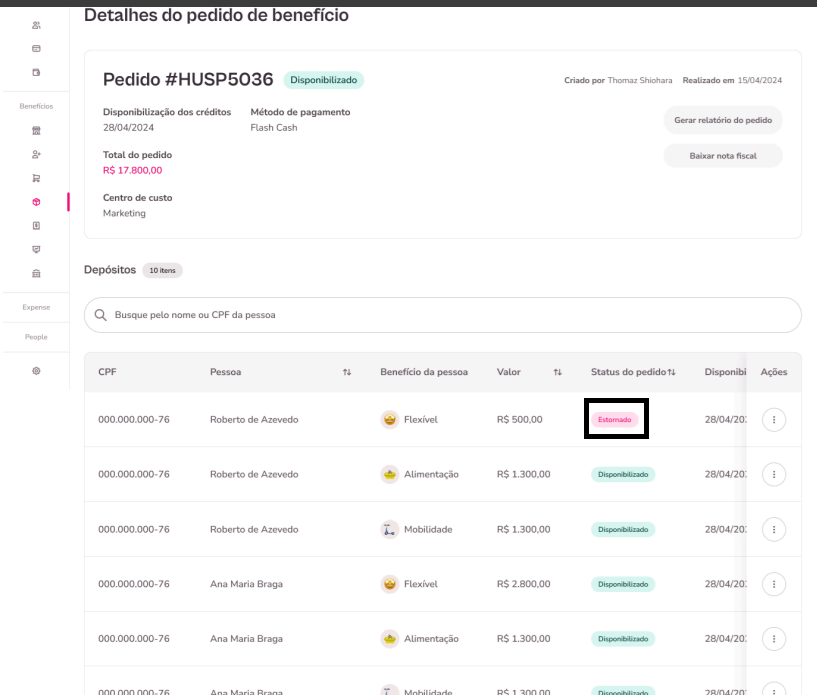Click the Gerar relatório do pedido button

723,120
